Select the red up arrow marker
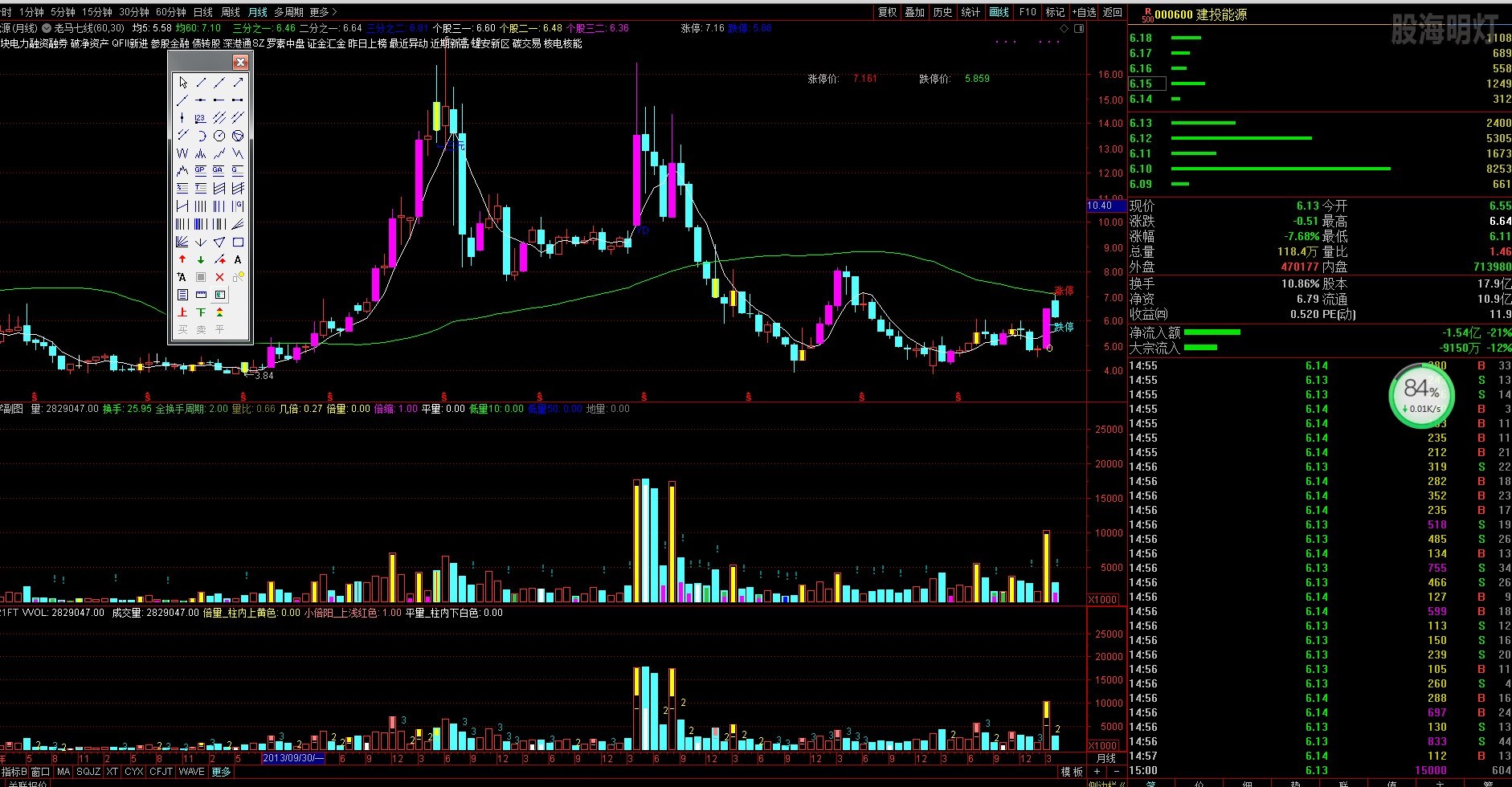Screen dimensions: 1512x787 point(182,259)
